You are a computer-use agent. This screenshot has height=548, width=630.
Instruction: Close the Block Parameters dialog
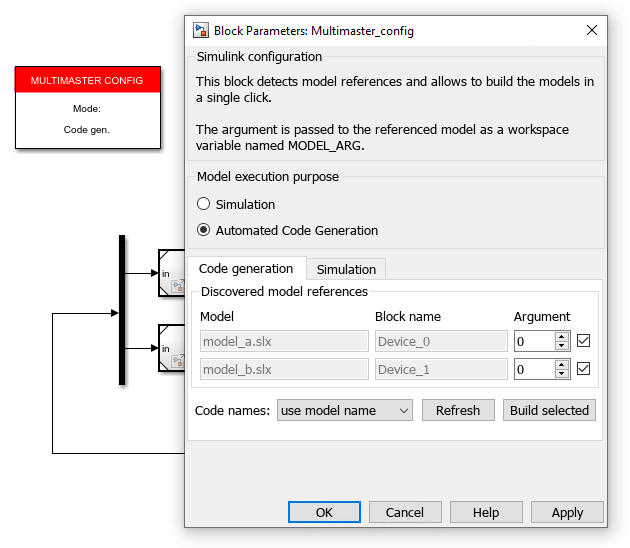tap(591, 30)
